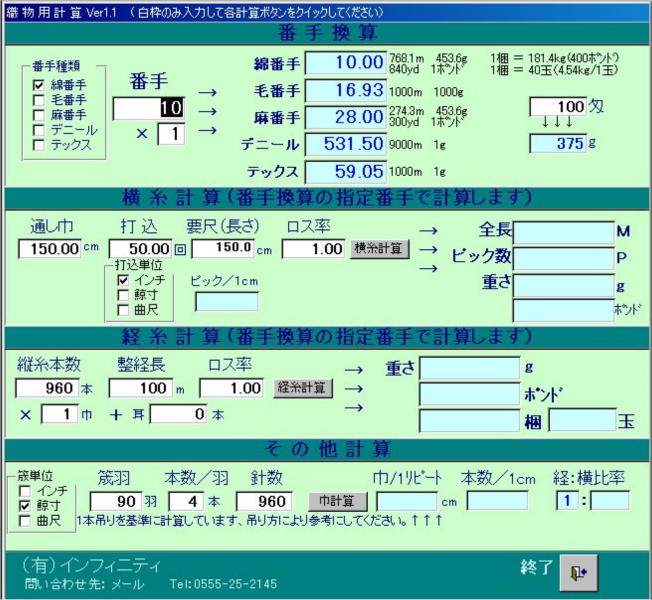Select the テックス checkbox
Viewport: 652px width, 600px height.
39,144
